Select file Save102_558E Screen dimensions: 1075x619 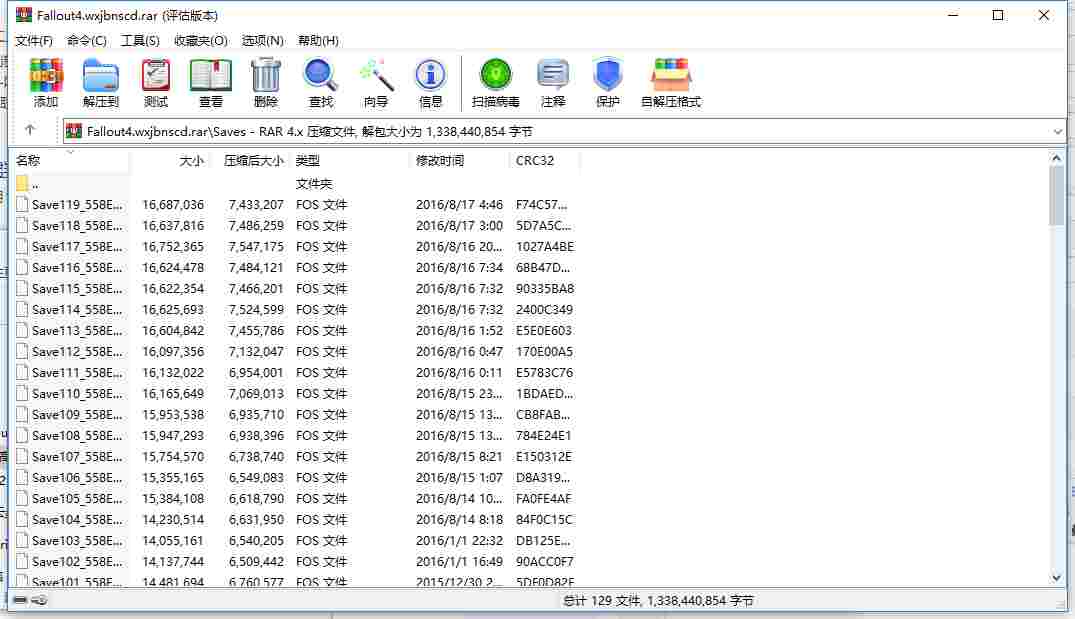(77, 562)
